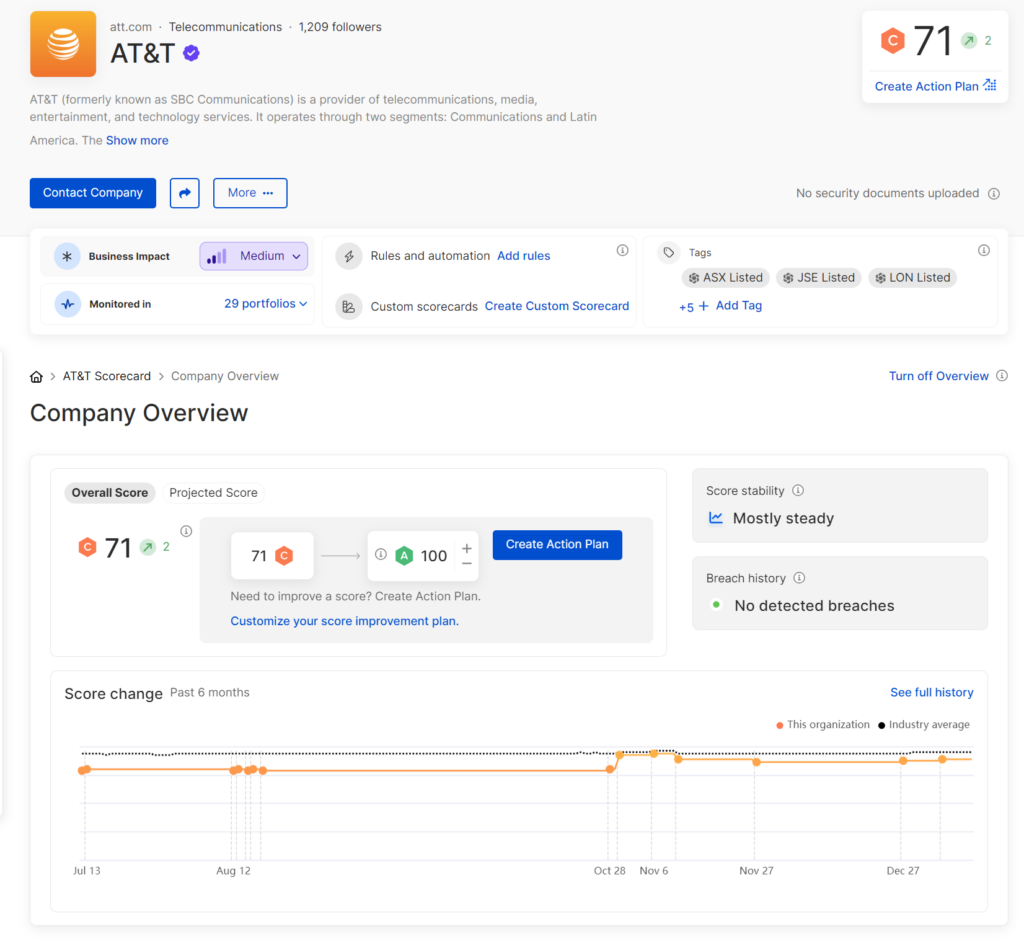The image size is (1024, 947).
Task: Click Add Tag
Action: 730,306
